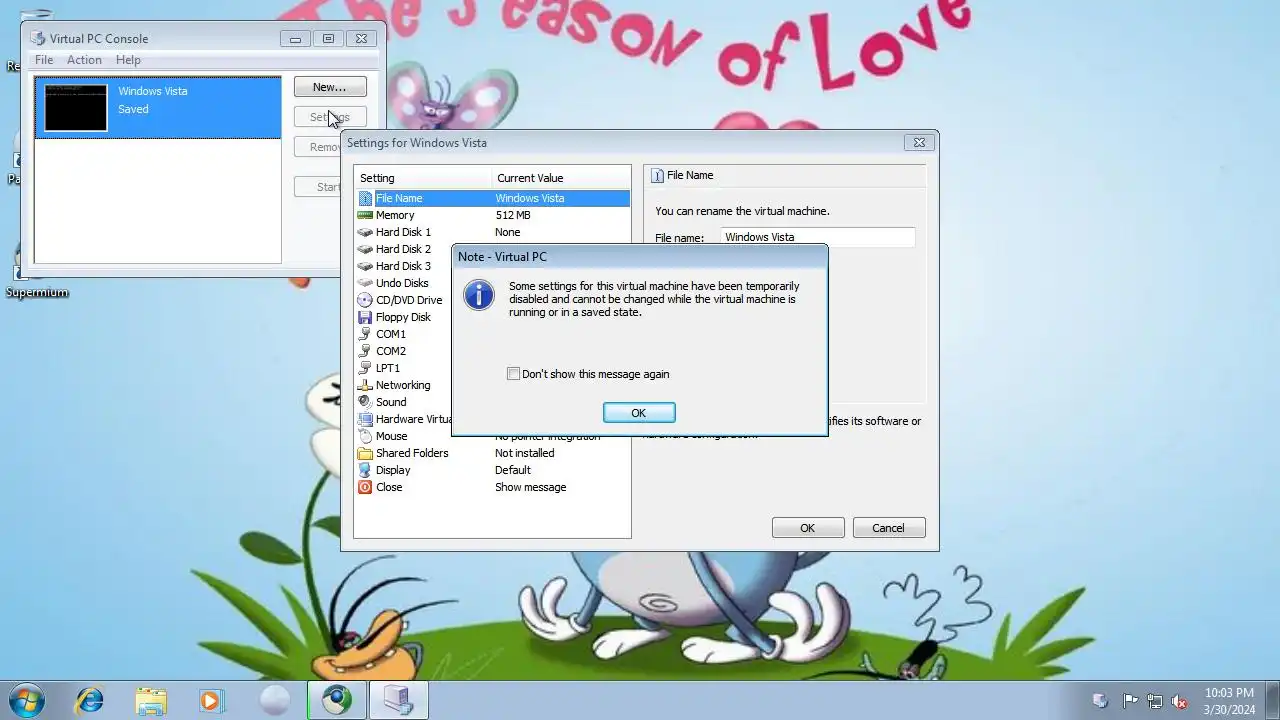Click the CD/DVD Drive disc icon
This screenshot has height=720, width=1280.
pyautogui.click(x=365, y=300)
